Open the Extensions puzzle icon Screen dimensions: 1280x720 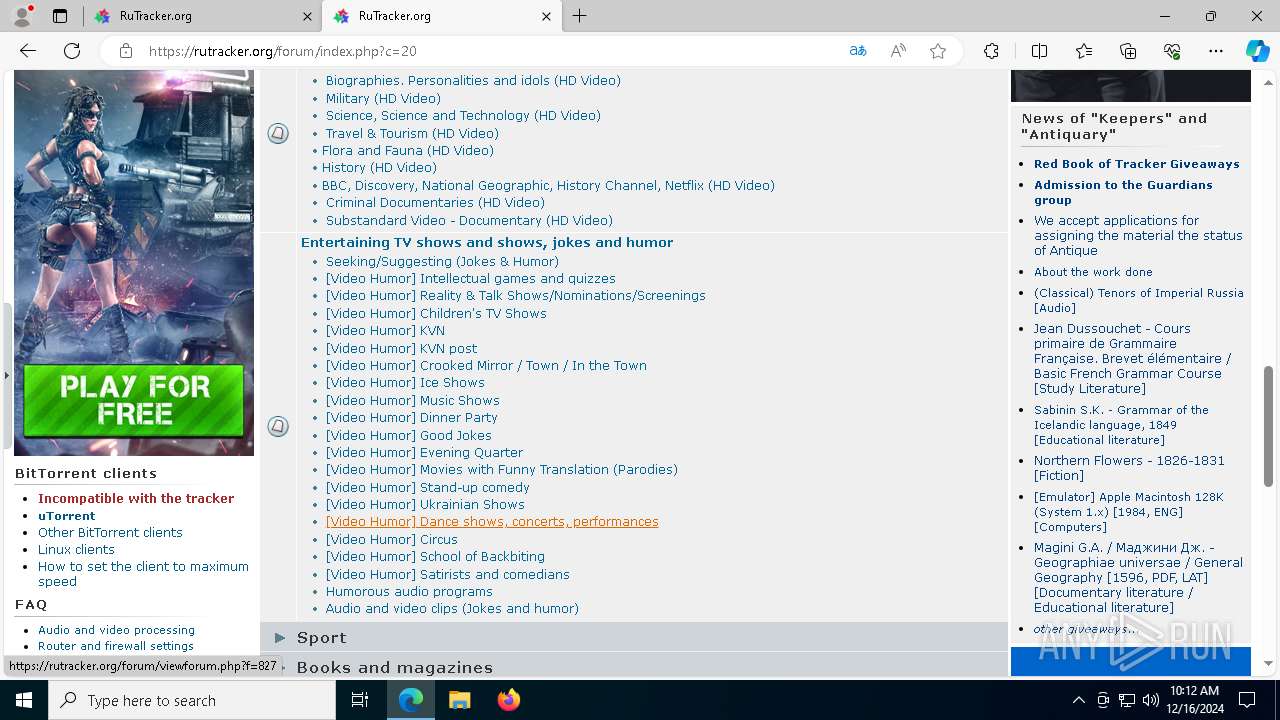[991, 51]
